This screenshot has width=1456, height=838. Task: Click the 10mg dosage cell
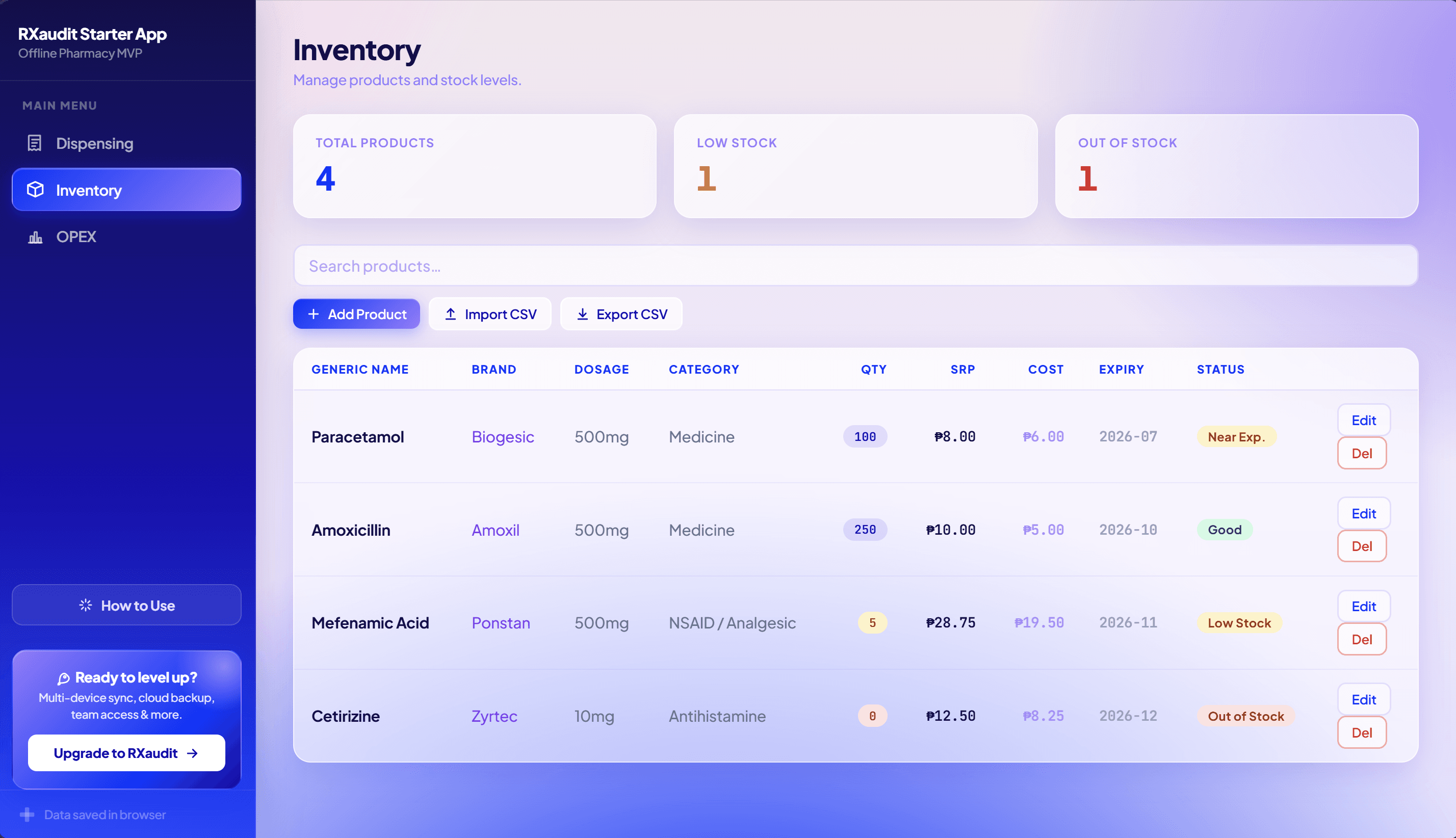point(594,717)
